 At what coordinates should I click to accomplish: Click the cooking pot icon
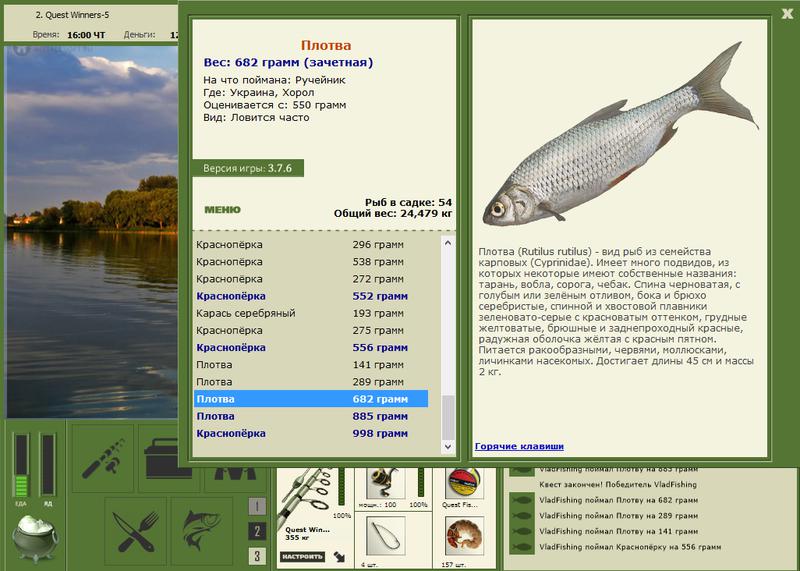(36, 537)
